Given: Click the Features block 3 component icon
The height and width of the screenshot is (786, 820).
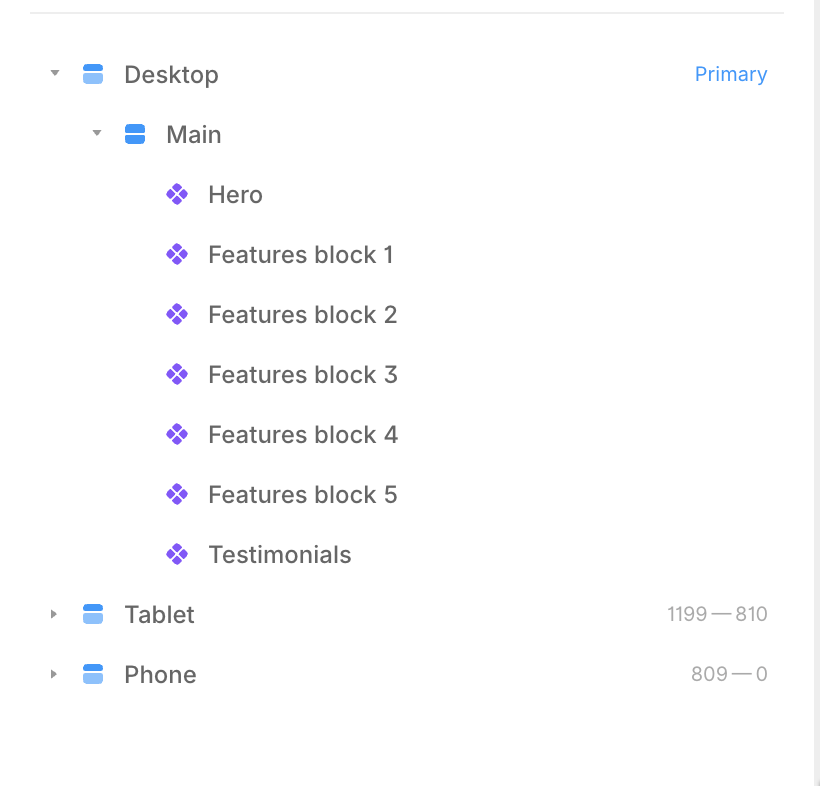Looking at the screenshot, I should click(177, 374).
